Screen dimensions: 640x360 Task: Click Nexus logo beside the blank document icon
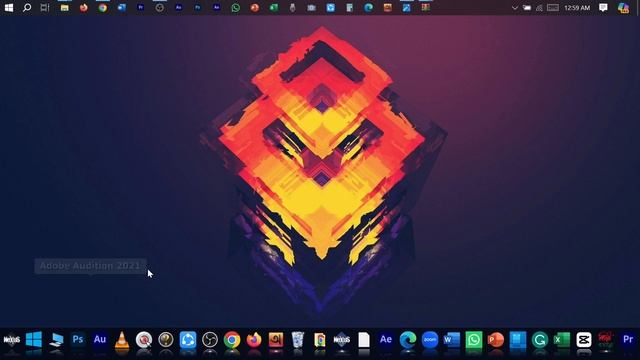pos(342,340)
